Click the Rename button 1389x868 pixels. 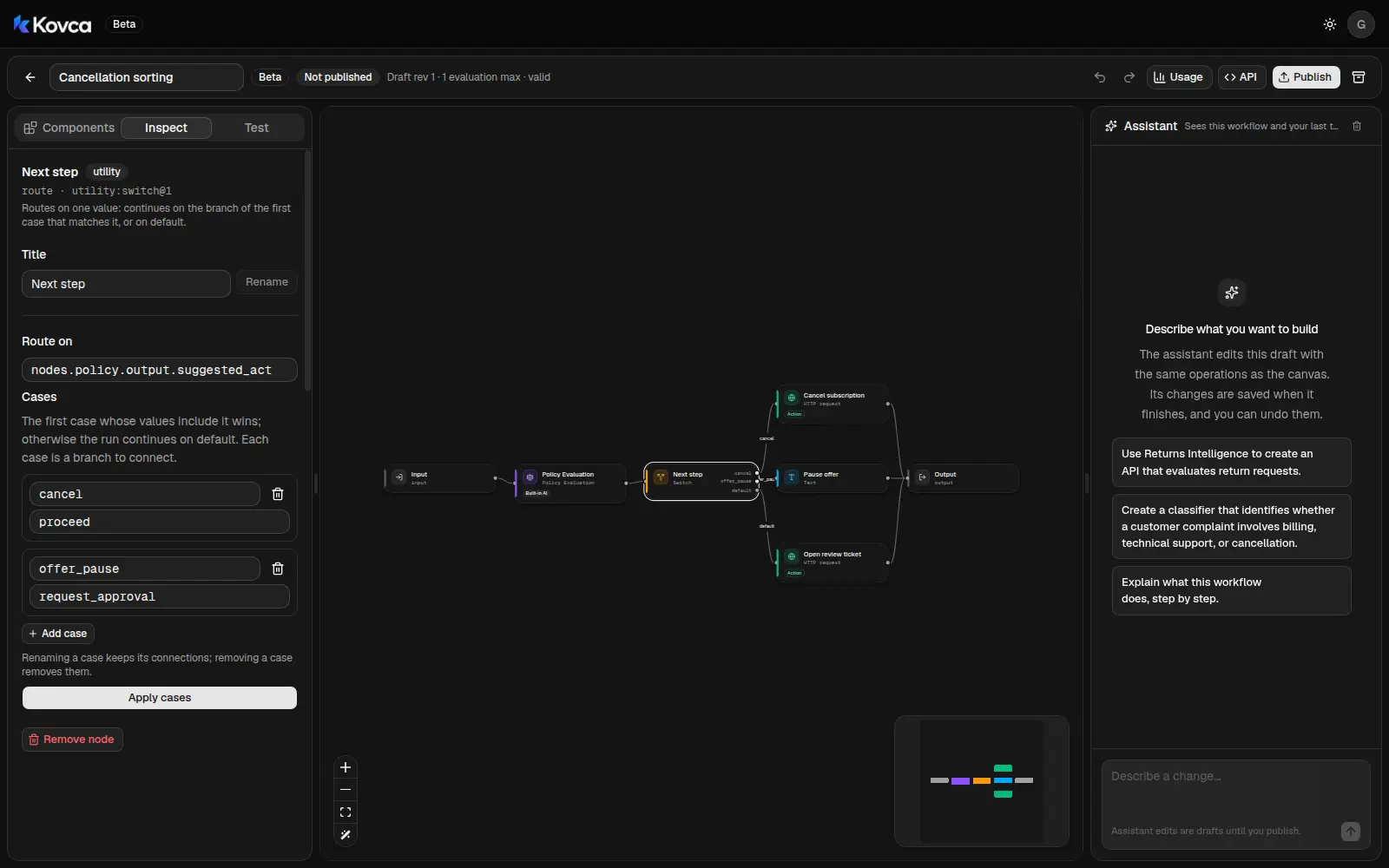point(267,282)
